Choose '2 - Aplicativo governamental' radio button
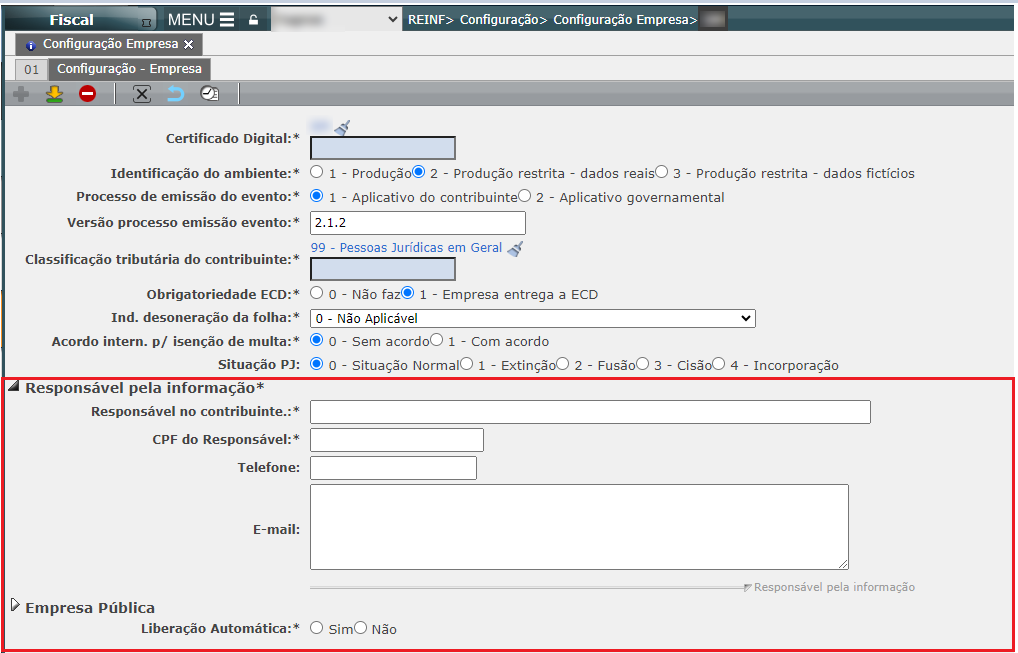 coord(525,196)
